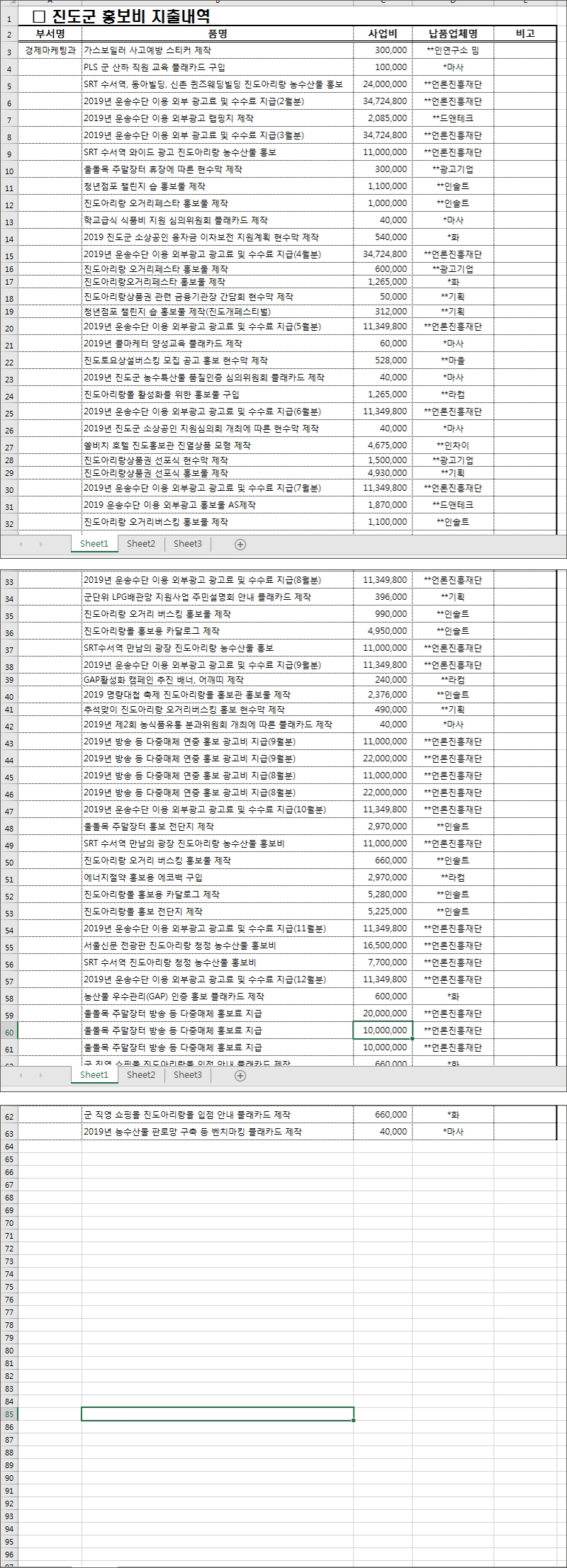Click the **인연구소 밈 supplier cell
Image resolution: width=567 pixels, height=1568 pixels.
click(x=453, y=50)
